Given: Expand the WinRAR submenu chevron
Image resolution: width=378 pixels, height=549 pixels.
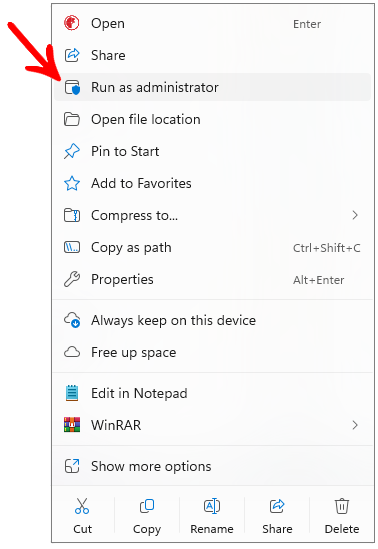Looking at the screenshot, I should click(x=355, y=425).
